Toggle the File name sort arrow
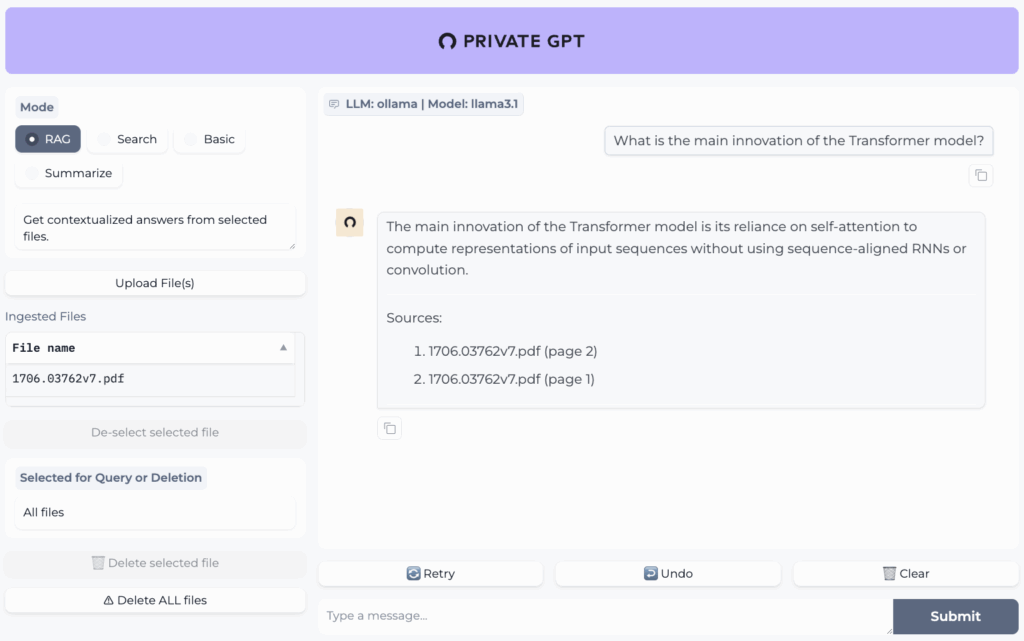 284,347
